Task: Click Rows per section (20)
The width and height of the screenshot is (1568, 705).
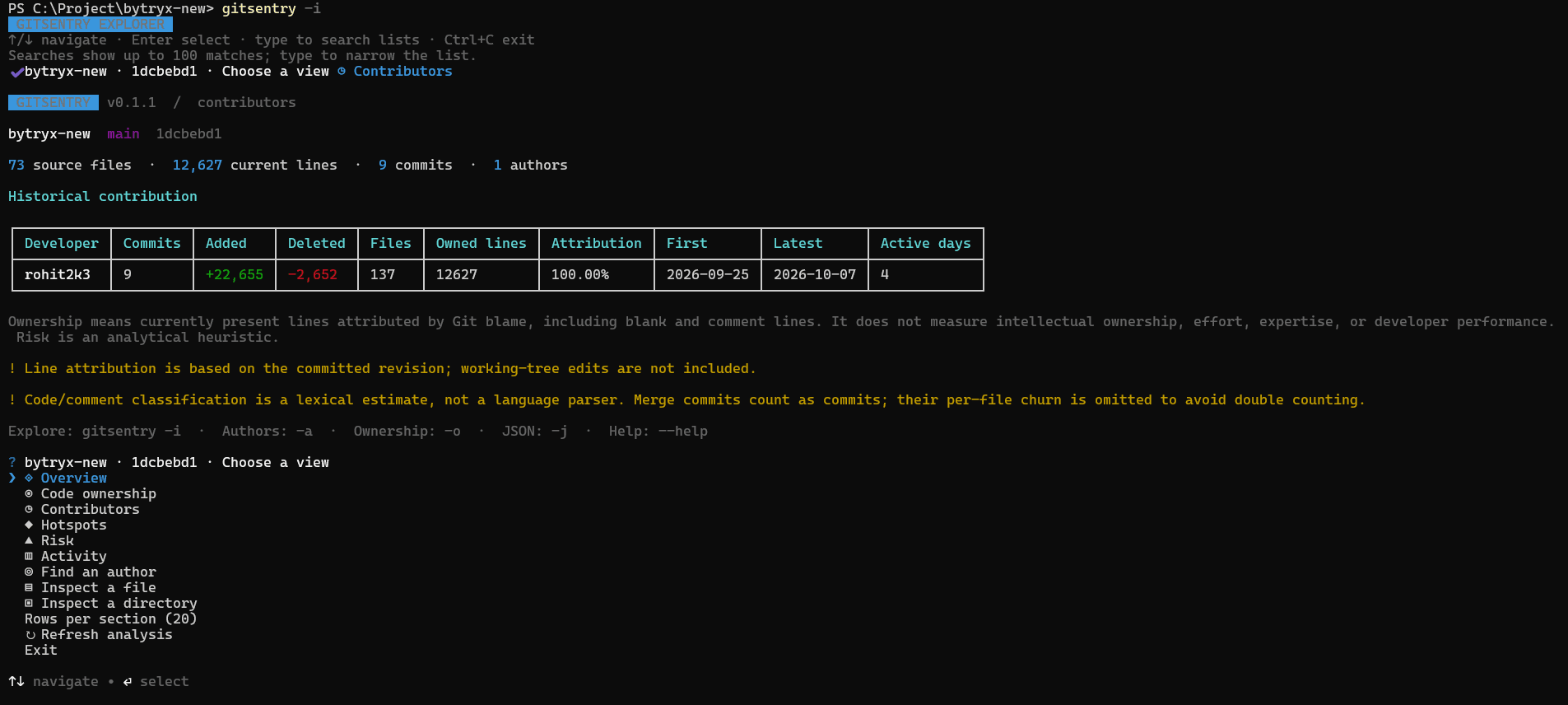Action: point(111,619)
